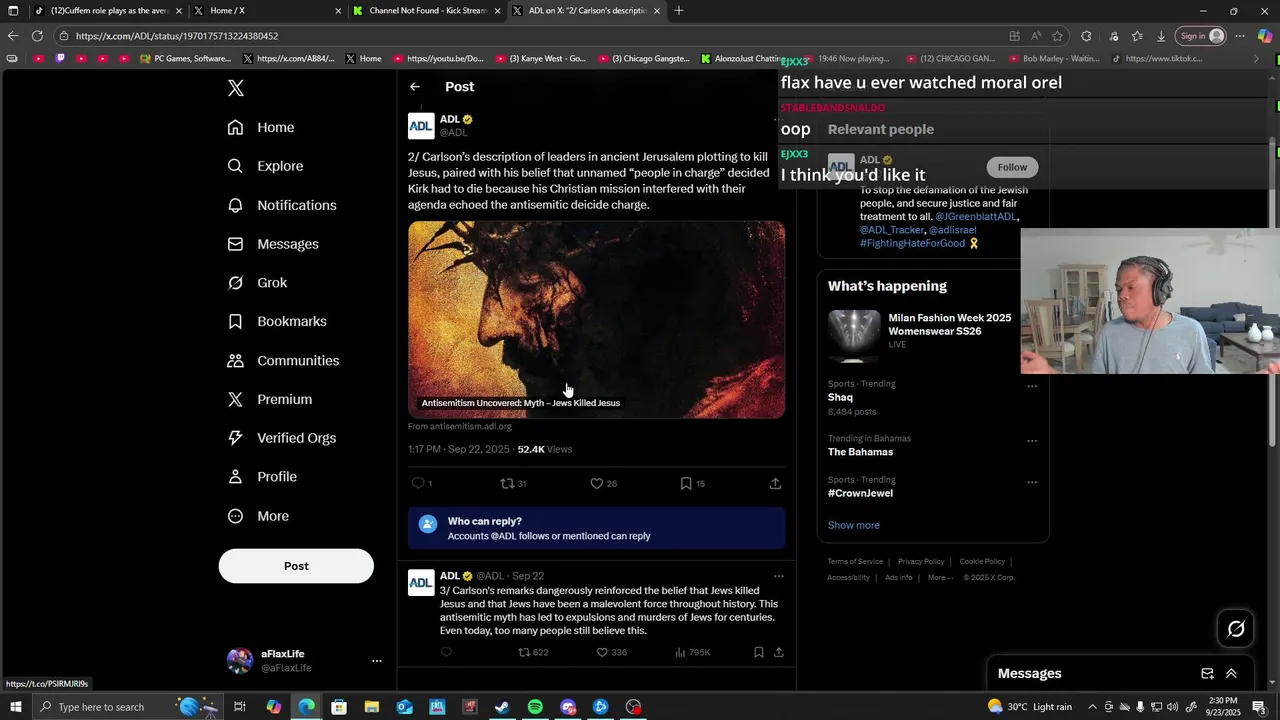Viewport: 1280px width, 720px height.
Task: Open Explore in X sidebar
Action: 265,166
